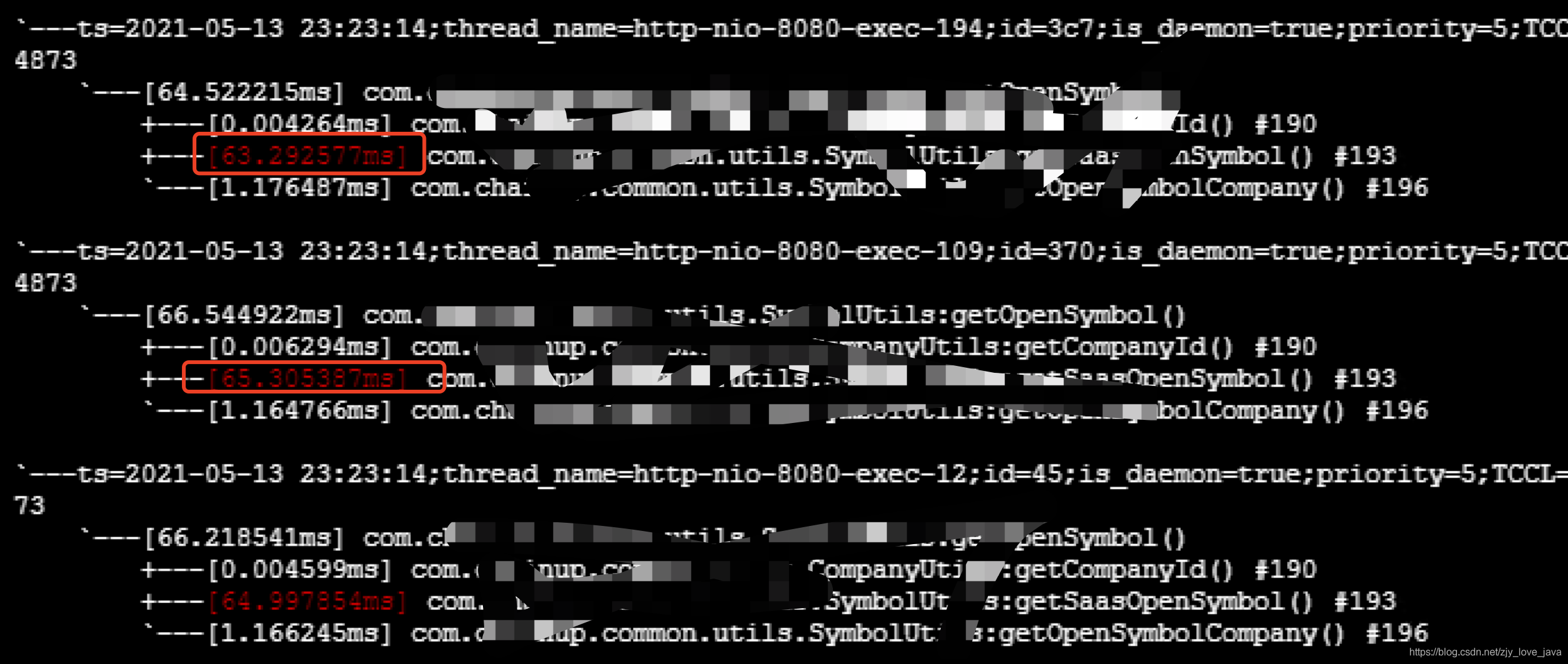Click the 1.166245ms getOpenSymbolCompany line
The height and width of the screenshot is (664, 1568).
point(785,633)
